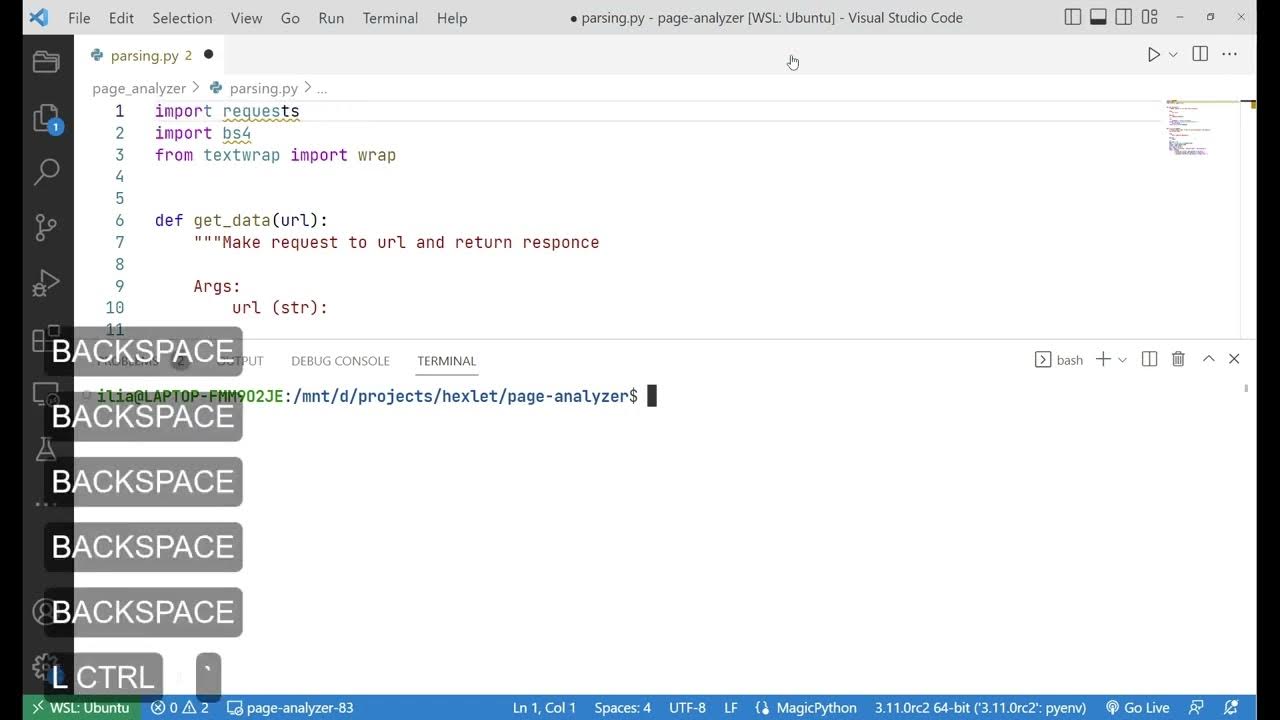Kill the terminal with trash icon
Screen dimensions: 1280x720
pos(1178,359)
